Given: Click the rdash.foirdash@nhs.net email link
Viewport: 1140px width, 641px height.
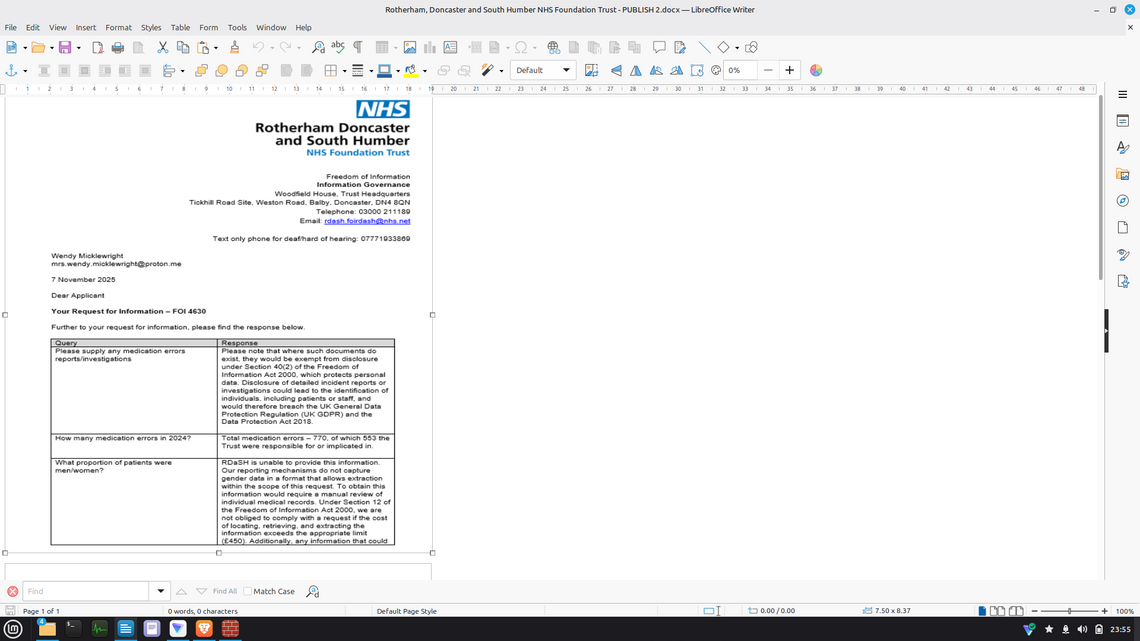Looking at the screenshot, I should click(x=367, y=221).
